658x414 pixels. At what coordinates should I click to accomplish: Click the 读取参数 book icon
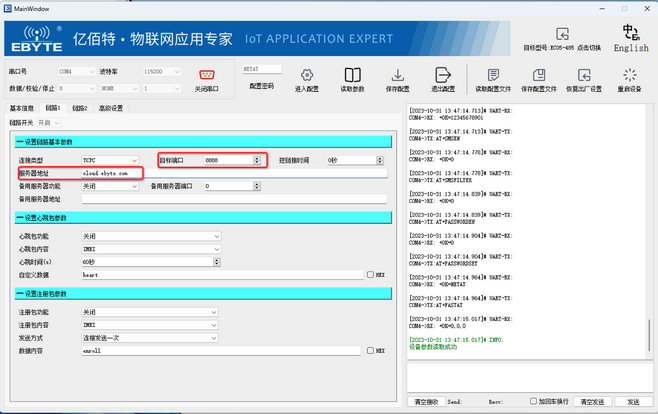coord(352,75)
